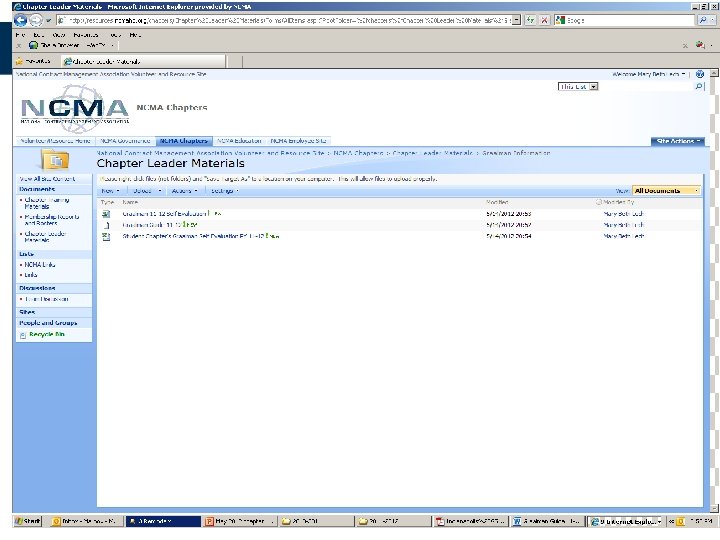This screenshot has height=540, width=720.
Task: Open the Actions dropdown in list toolbar
Action: click(x=185, y=191)
